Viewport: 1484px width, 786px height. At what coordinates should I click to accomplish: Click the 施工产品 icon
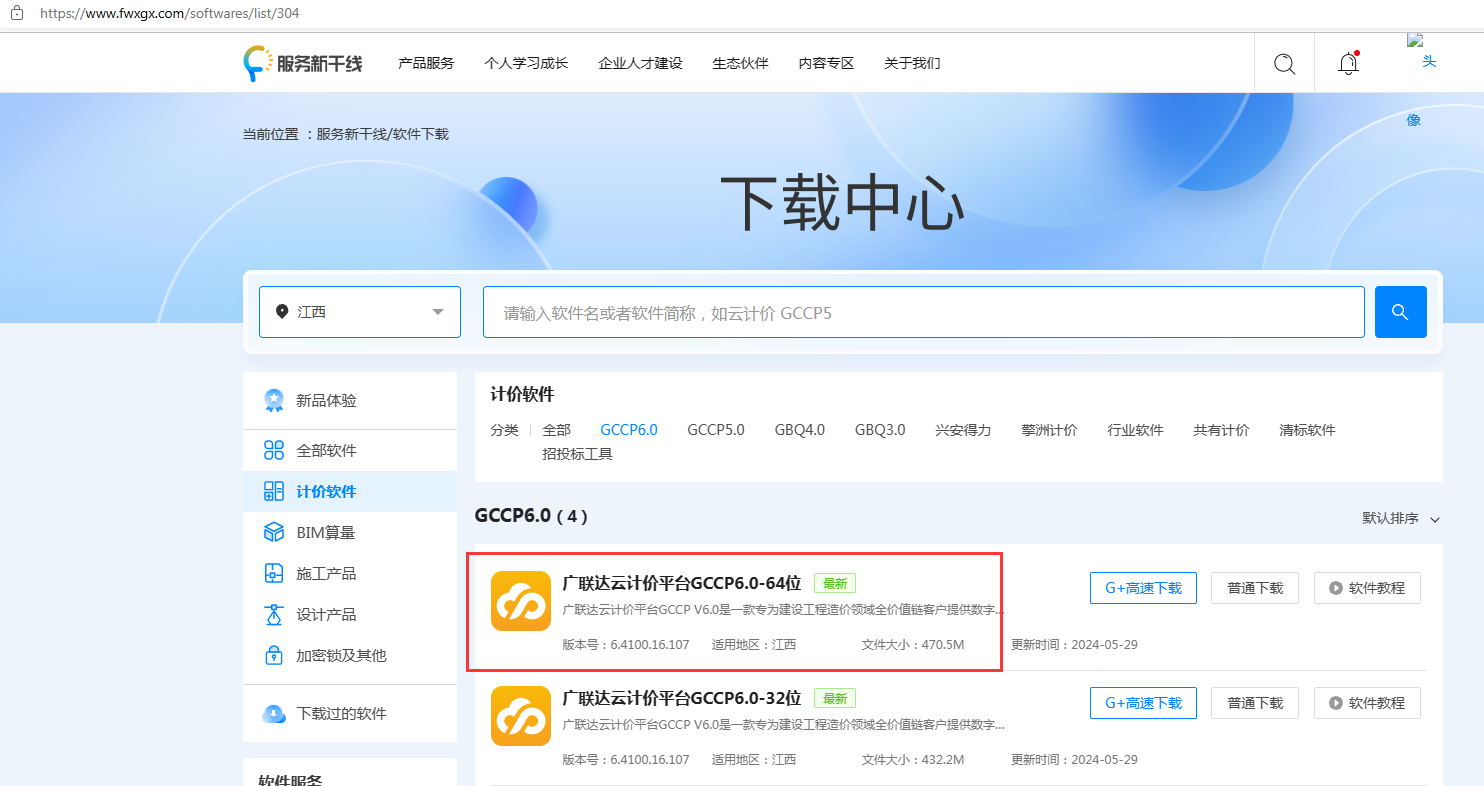tap(274, 573)
